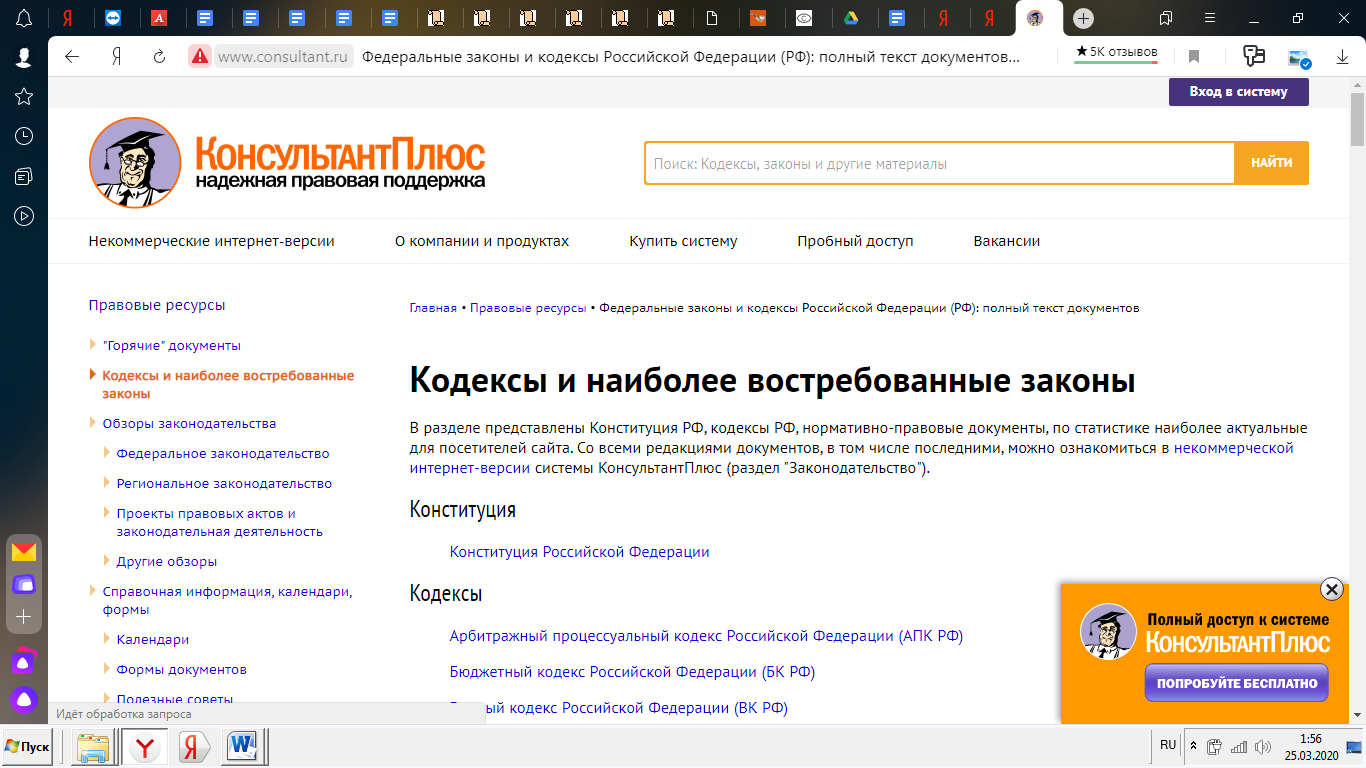The height and width of the screenshot is (768, 1366).
Task: Open Купить систему menu item
Action: click(x=683, y=241)
